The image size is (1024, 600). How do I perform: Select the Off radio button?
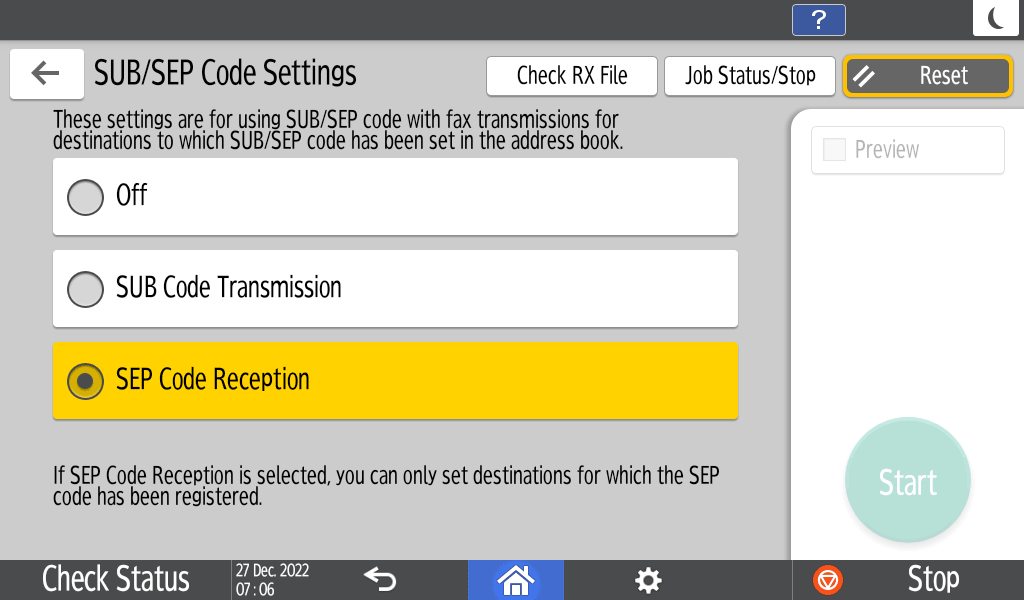[85, 197]
